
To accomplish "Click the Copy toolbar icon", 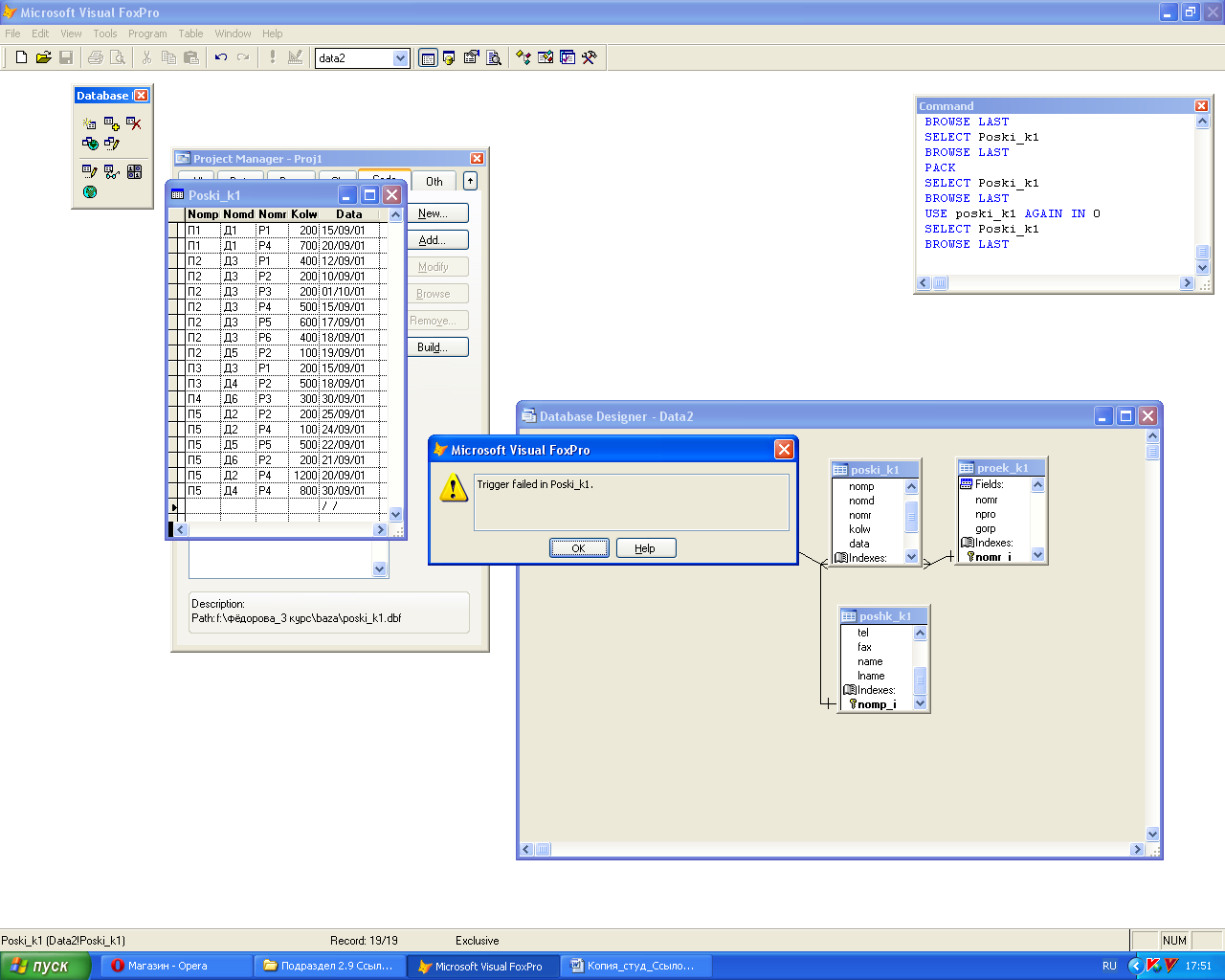I will click(168, 57).
